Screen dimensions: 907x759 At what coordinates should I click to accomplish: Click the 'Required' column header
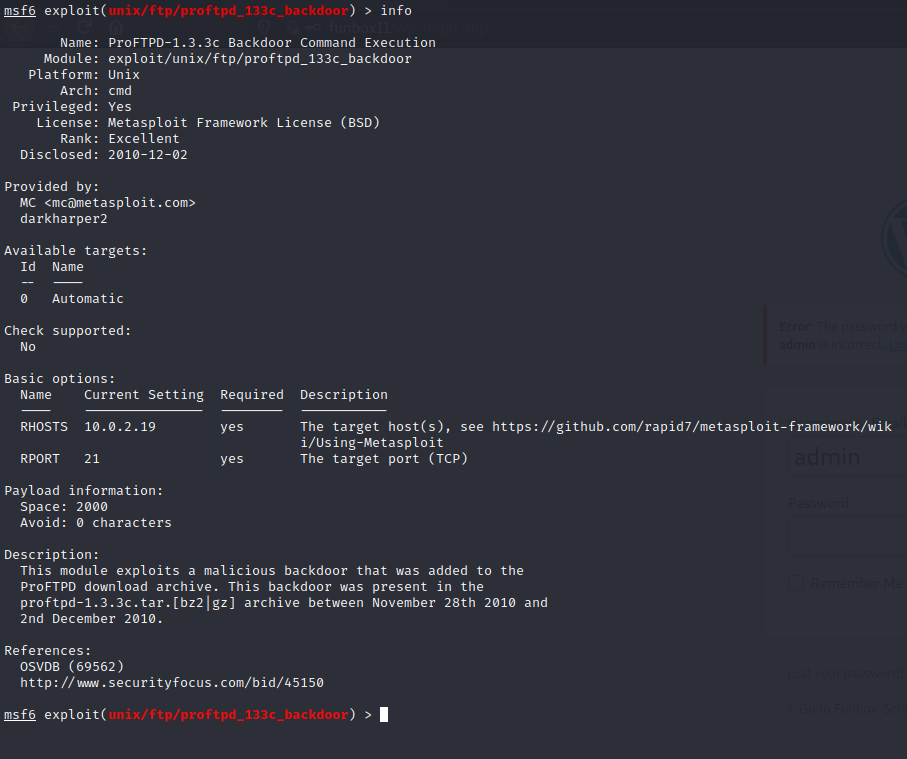pyautogui.click(x=252, y=395)
